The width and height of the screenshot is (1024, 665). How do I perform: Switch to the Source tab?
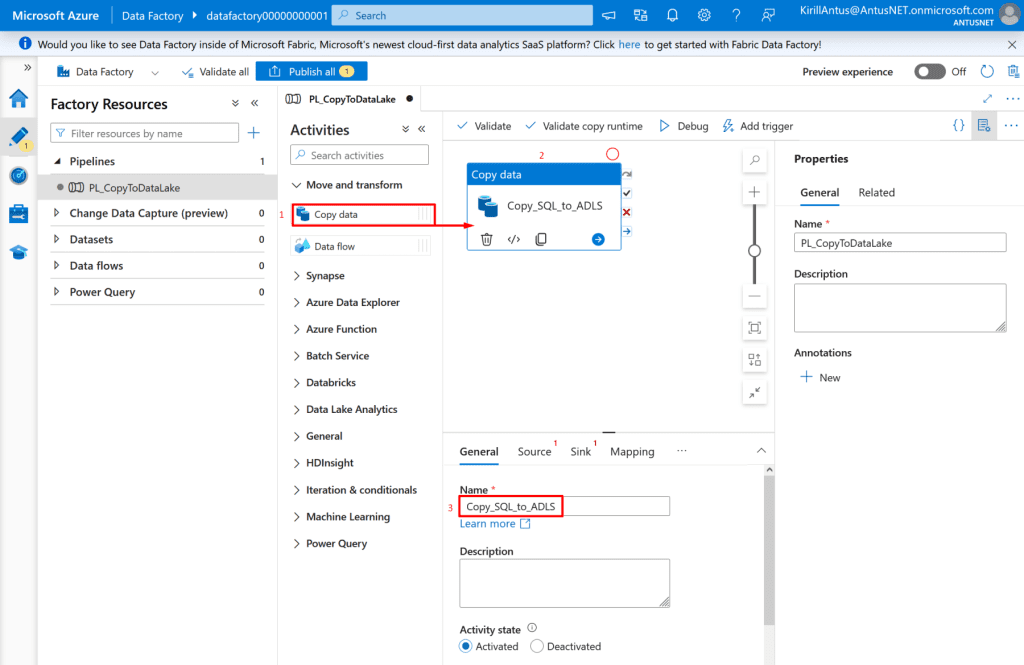click(x=534, y=452)
